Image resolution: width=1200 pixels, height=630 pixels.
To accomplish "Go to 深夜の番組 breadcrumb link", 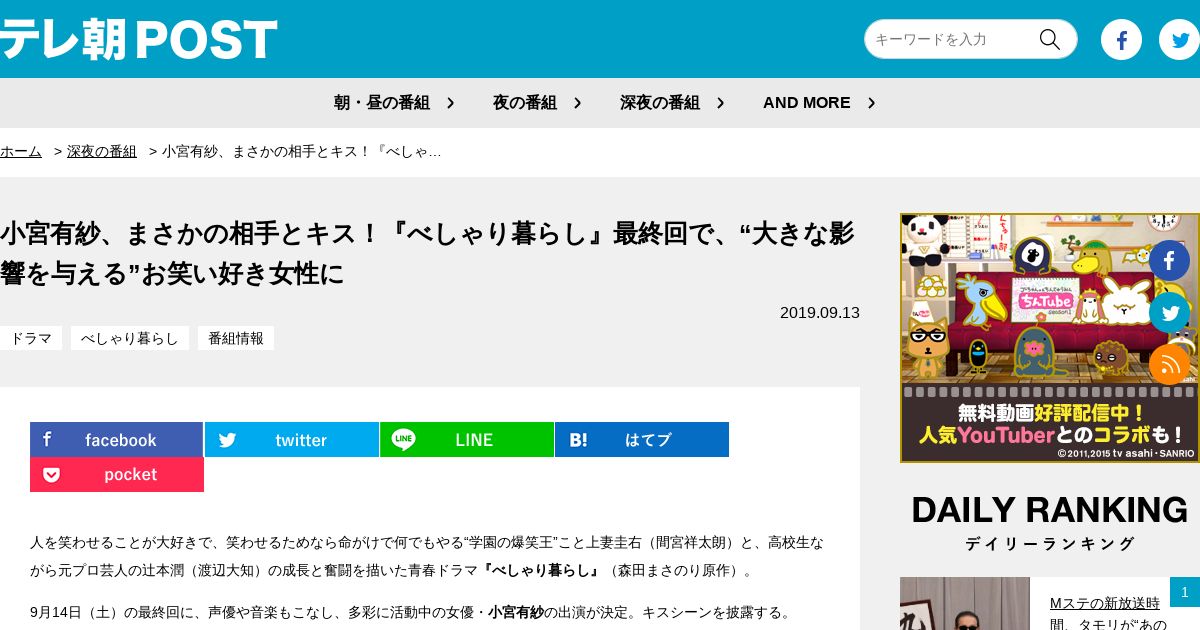I will tap(102, 151).
